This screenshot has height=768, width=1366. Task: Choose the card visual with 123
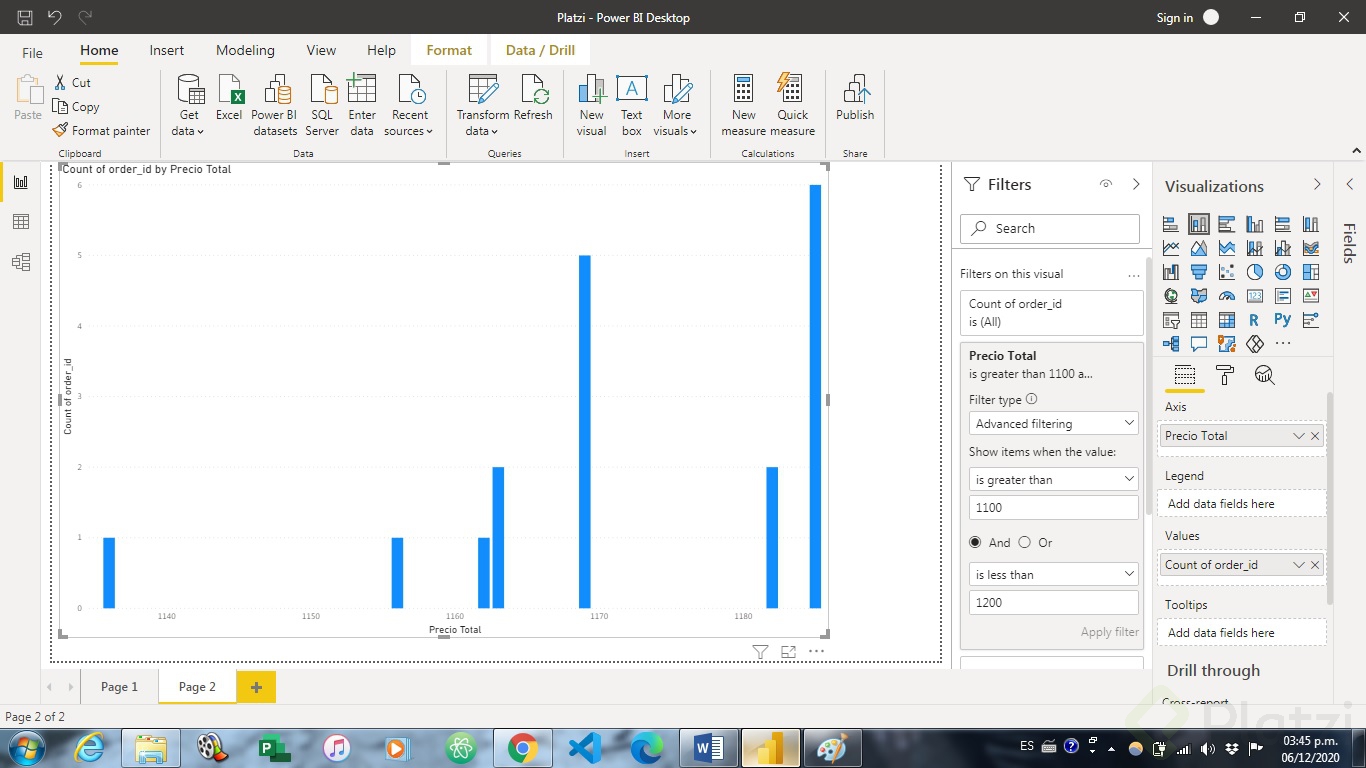[1255, 296]
